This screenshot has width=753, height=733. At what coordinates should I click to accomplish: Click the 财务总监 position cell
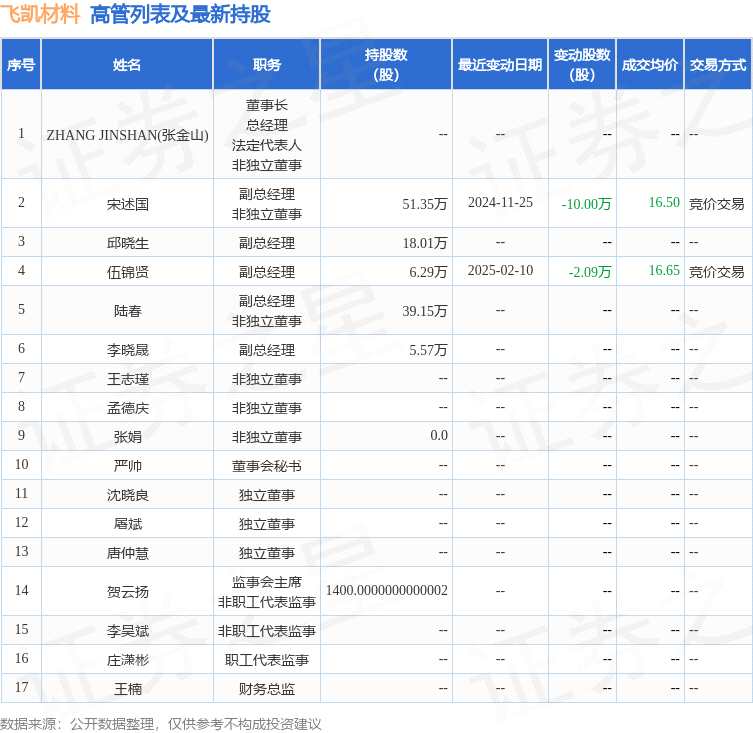point(267,689)
